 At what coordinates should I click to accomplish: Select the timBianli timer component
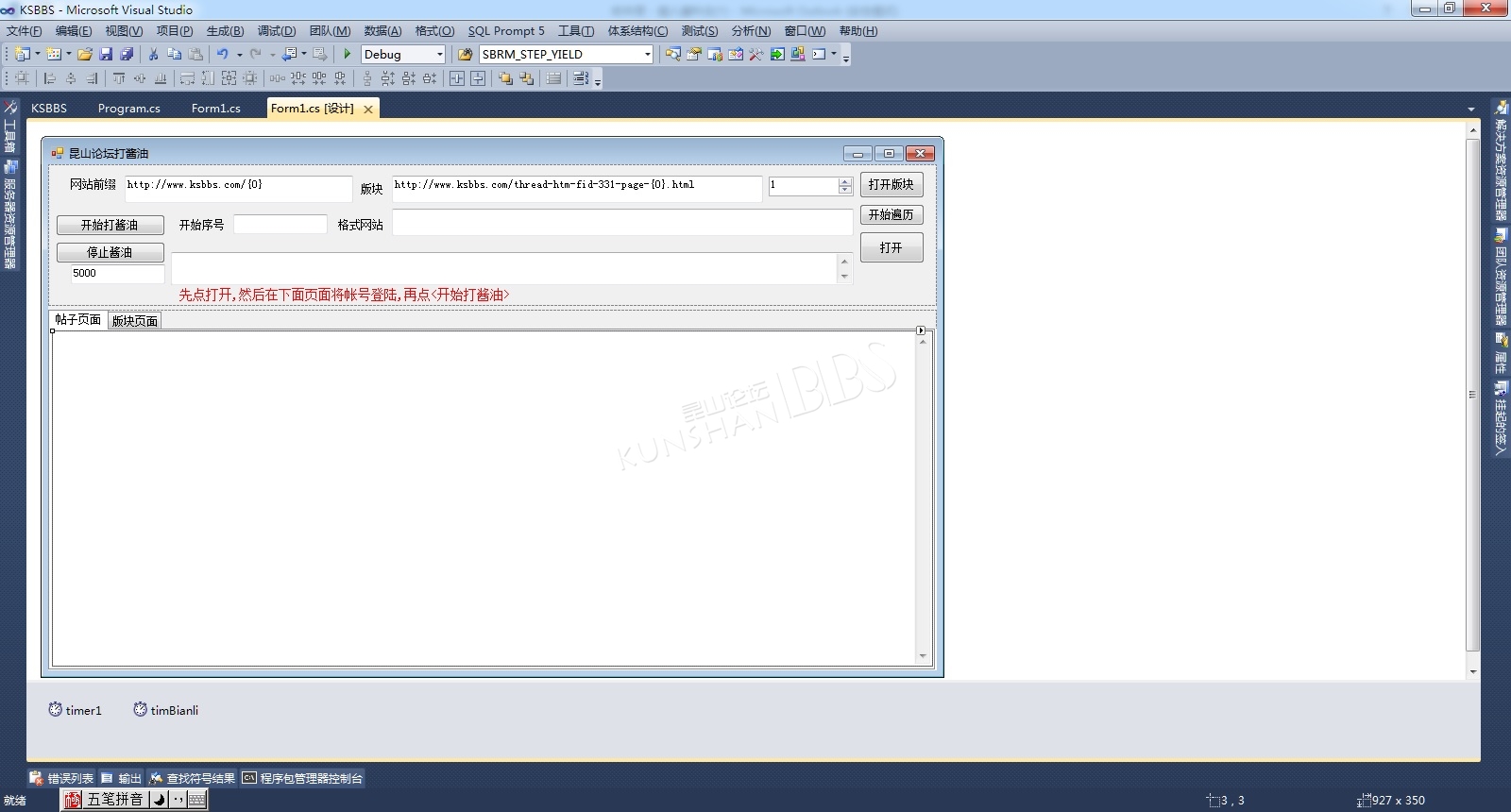click(165, 710)
